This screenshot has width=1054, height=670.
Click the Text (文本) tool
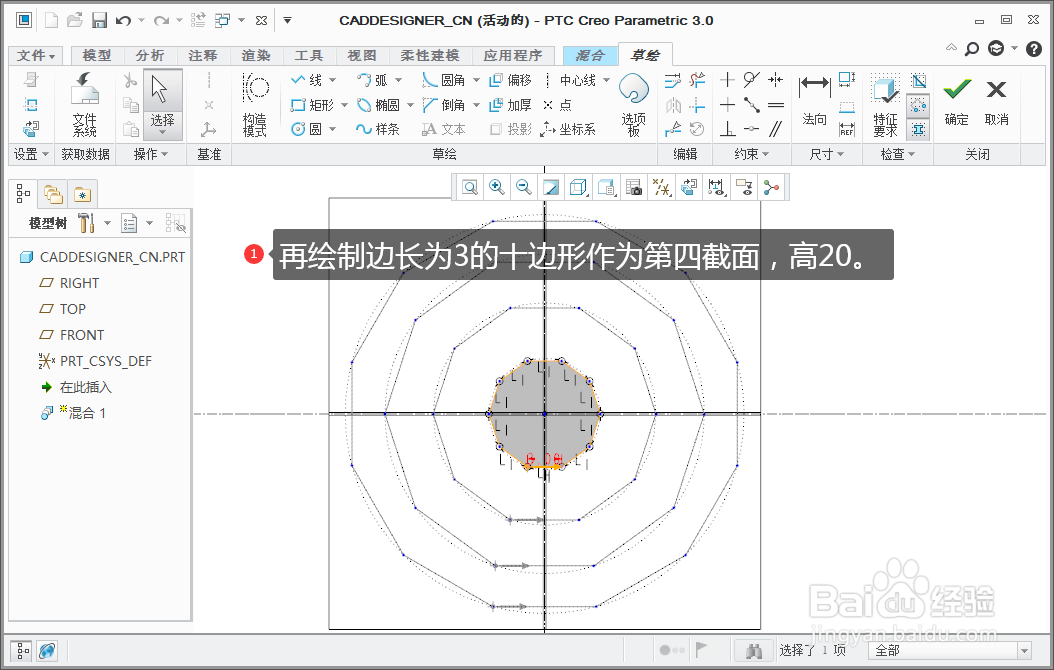(444, 129)
